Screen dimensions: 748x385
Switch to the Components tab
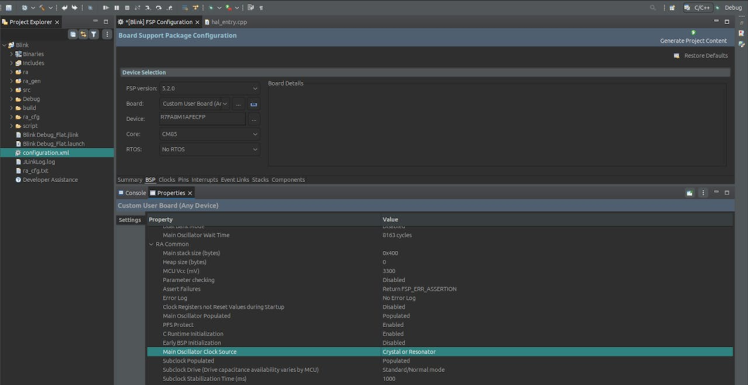(x=288, y=180)
